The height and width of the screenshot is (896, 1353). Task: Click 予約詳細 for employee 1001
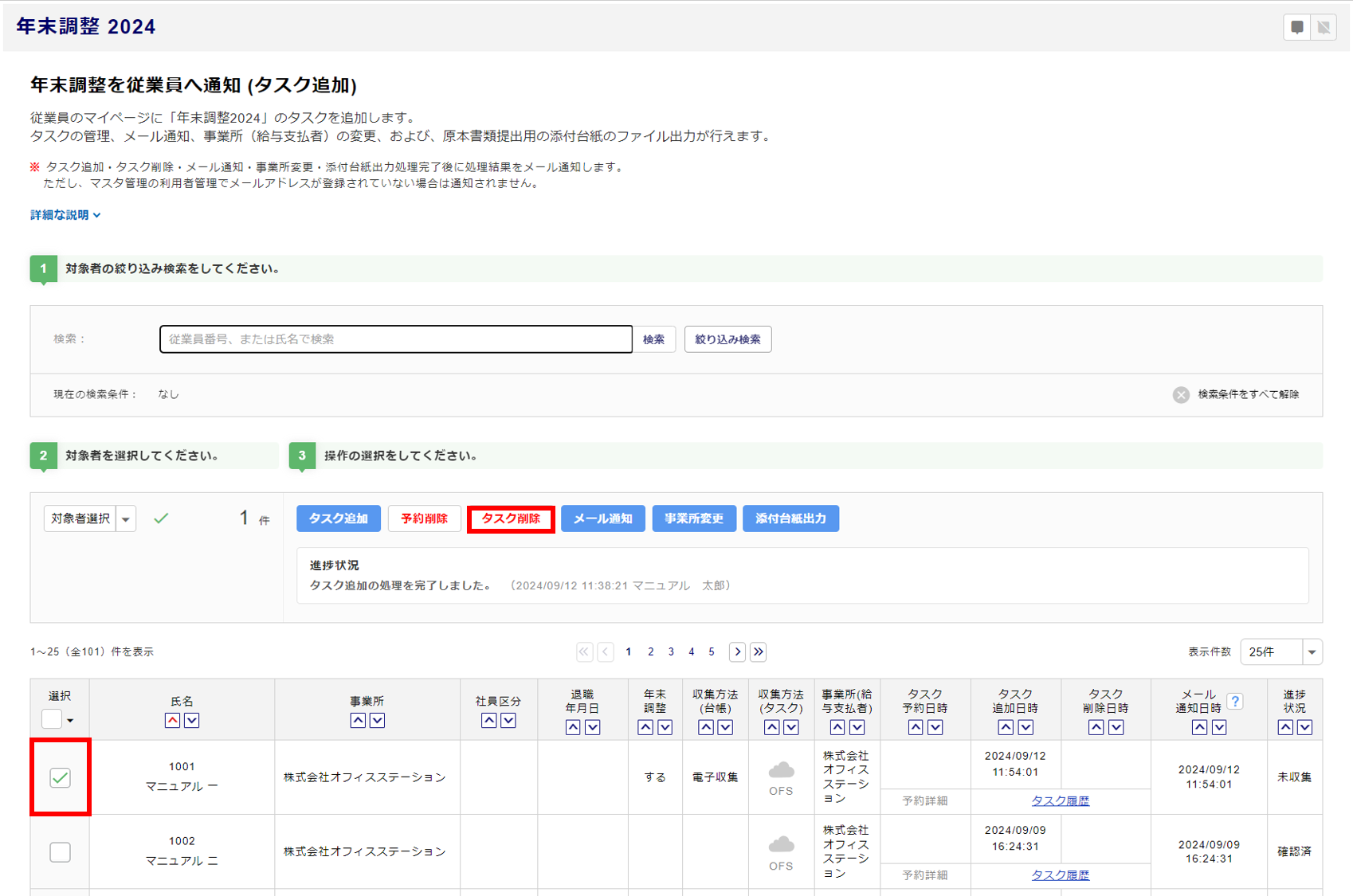925,801
